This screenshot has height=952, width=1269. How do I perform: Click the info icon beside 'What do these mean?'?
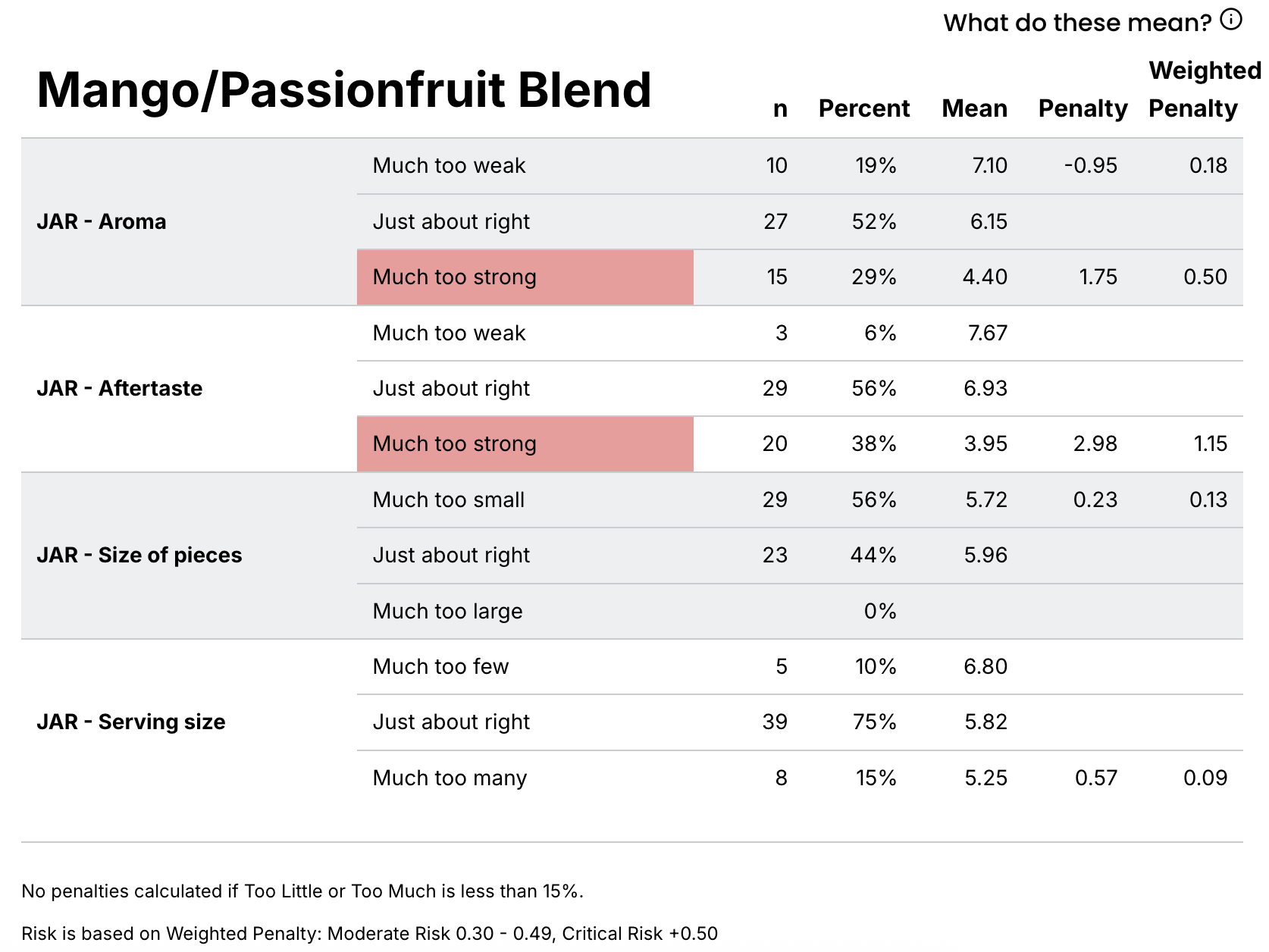[1231, 20]
